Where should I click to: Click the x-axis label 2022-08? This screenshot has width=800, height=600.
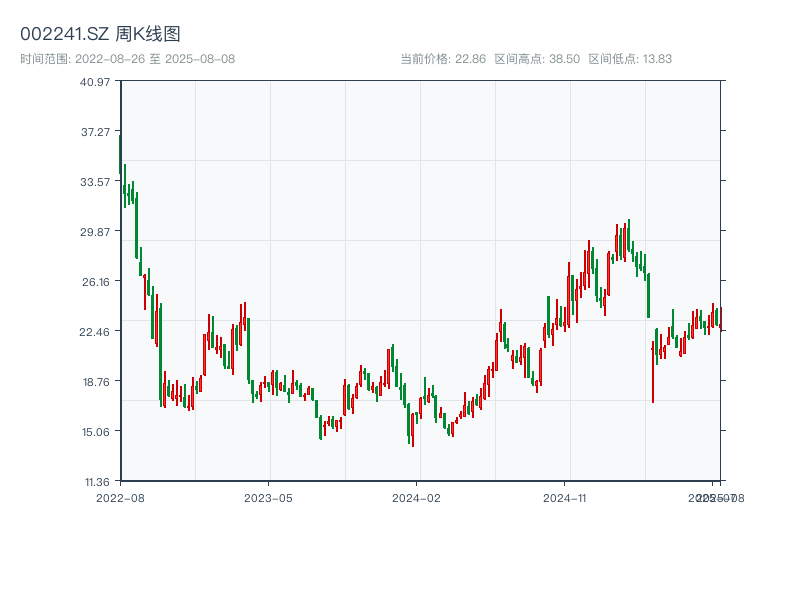click(120, 498)
